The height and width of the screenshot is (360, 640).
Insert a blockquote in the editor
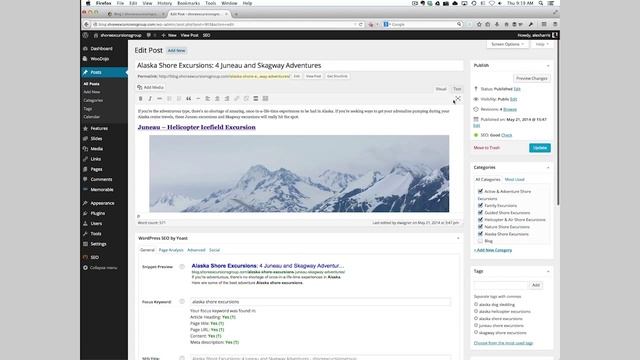tap(189, 99)
